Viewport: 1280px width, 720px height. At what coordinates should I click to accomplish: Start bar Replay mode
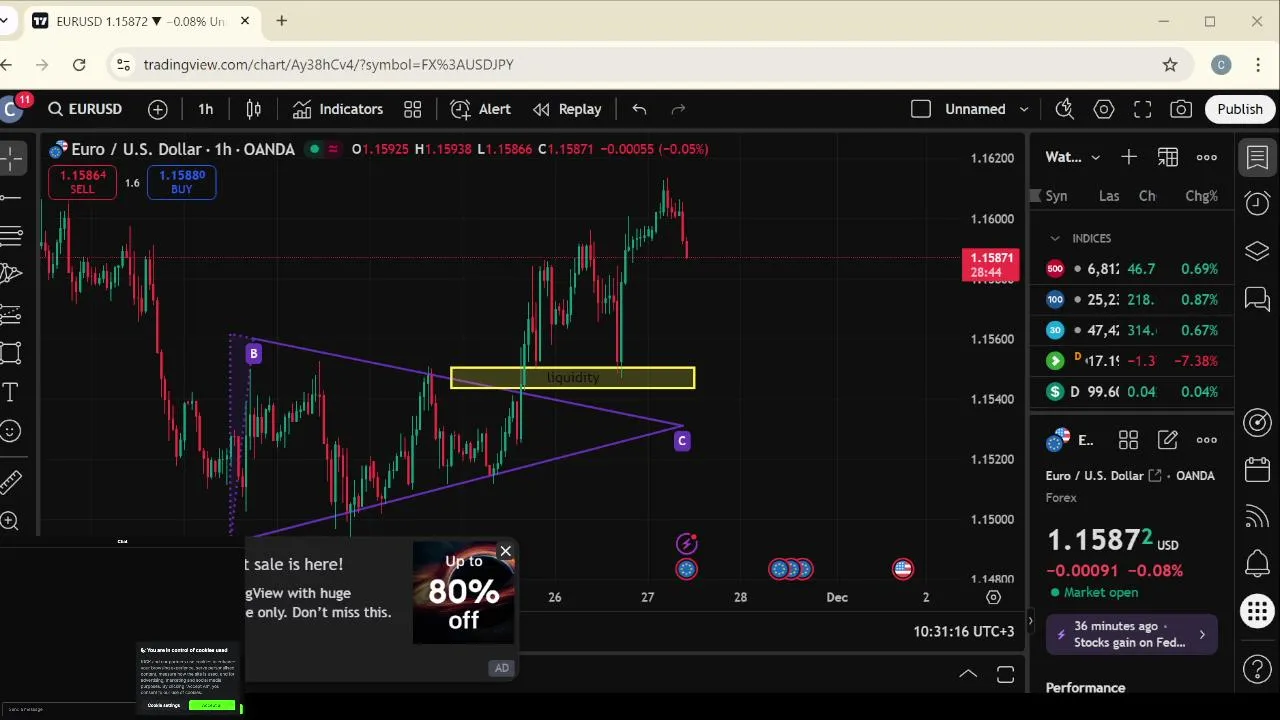(x=567, y=109)
